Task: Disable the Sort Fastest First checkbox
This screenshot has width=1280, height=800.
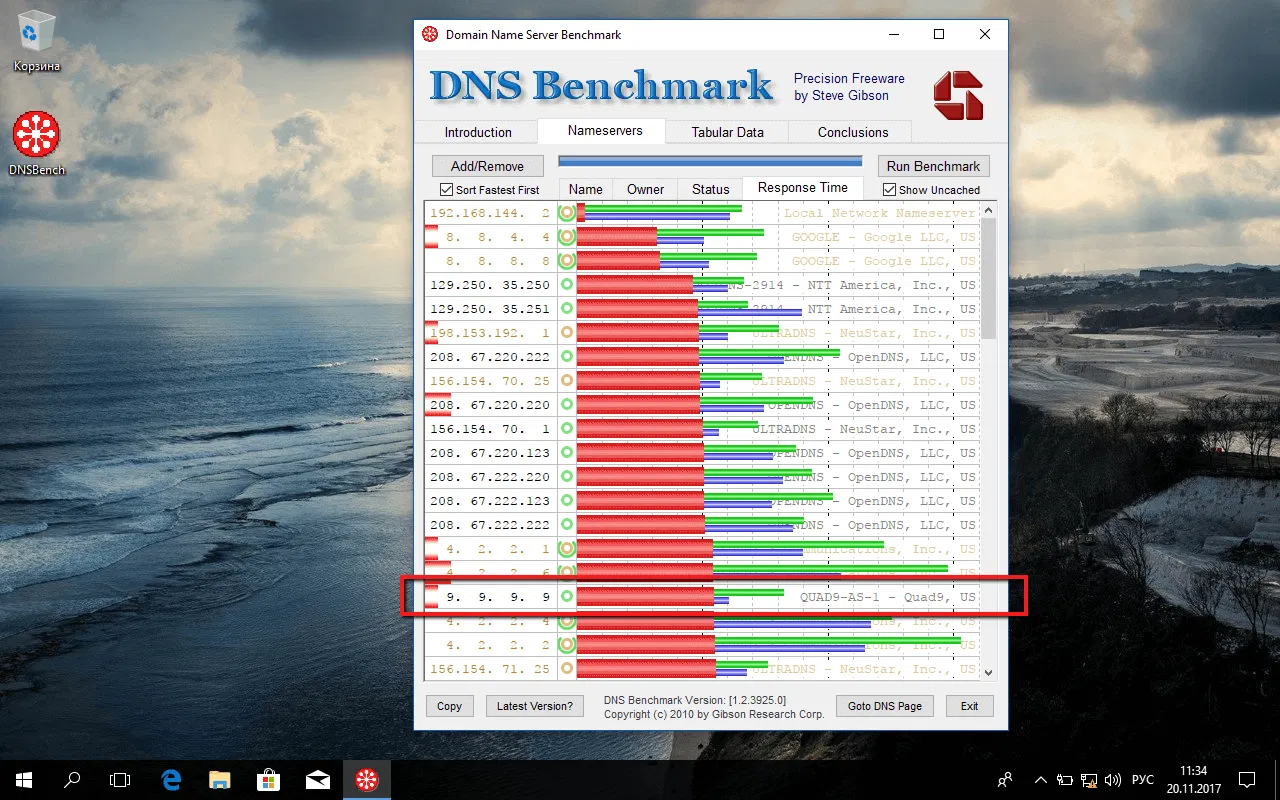Action: tap(446, 189)
